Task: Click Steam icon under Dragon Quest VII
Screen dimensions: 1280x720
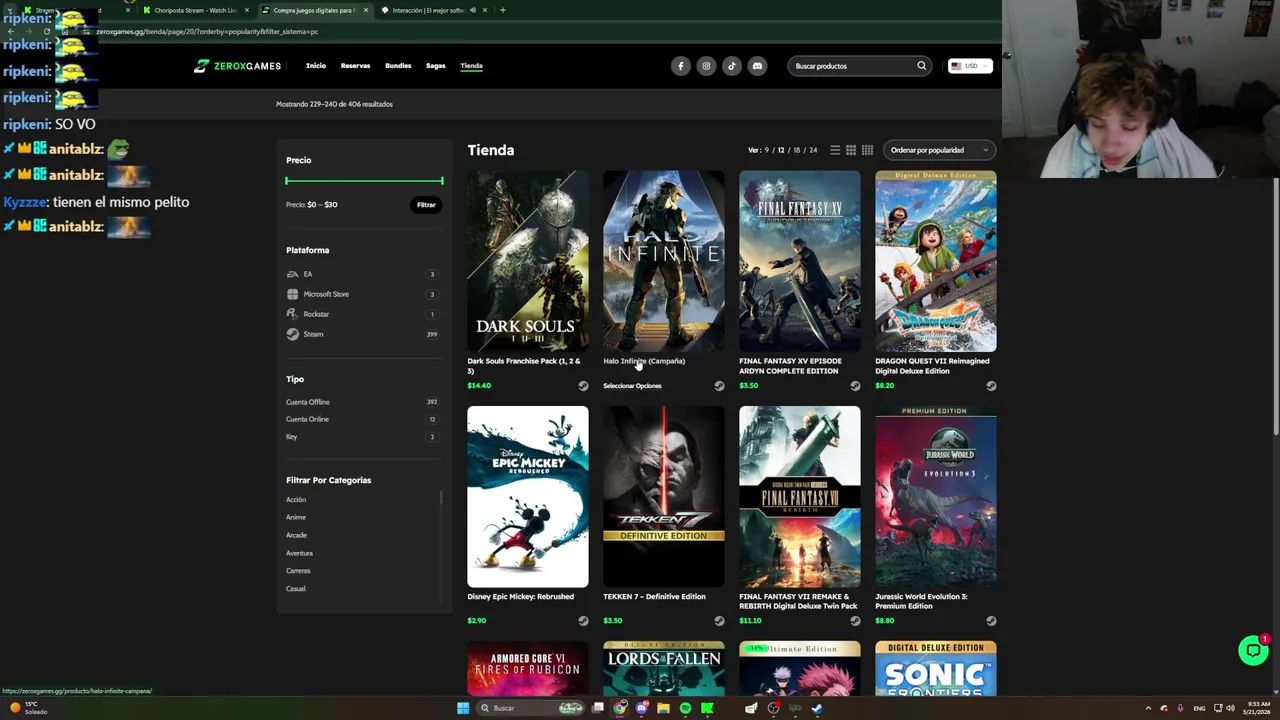Action: (991, 386)
